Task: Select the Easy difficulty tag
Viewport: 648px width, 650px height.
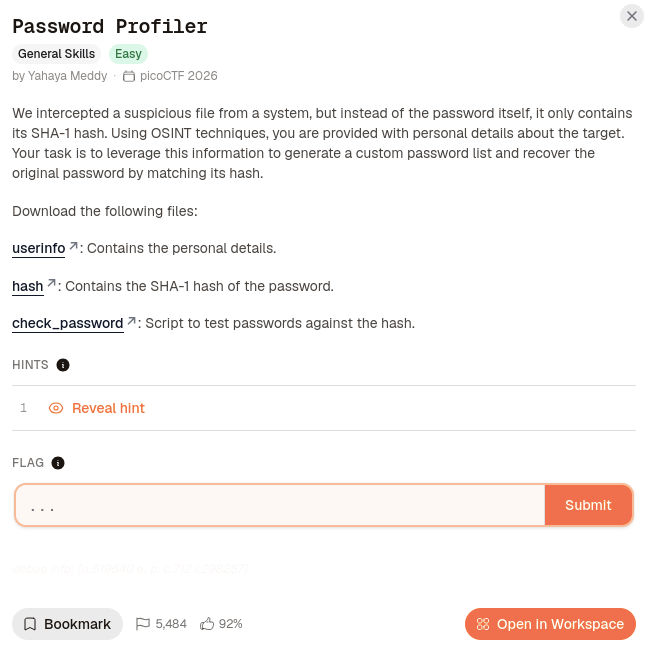Action: (128, 54)
